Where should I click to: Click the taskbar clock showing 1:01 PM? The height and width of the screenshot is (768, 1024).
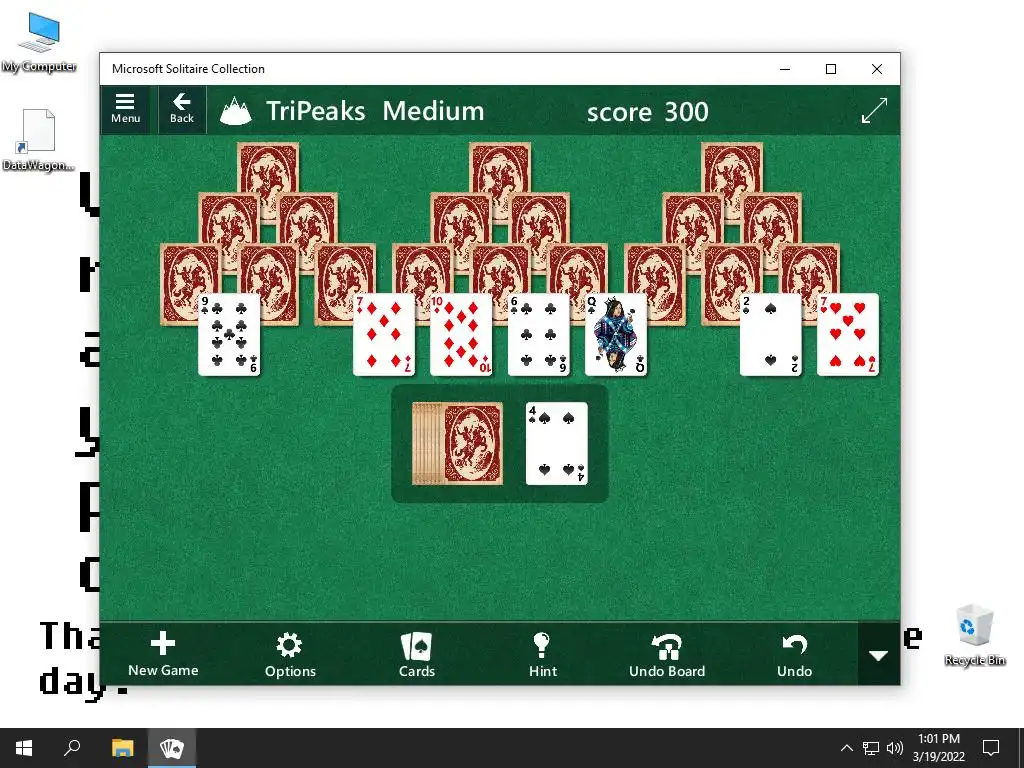(x=938, y=748)
